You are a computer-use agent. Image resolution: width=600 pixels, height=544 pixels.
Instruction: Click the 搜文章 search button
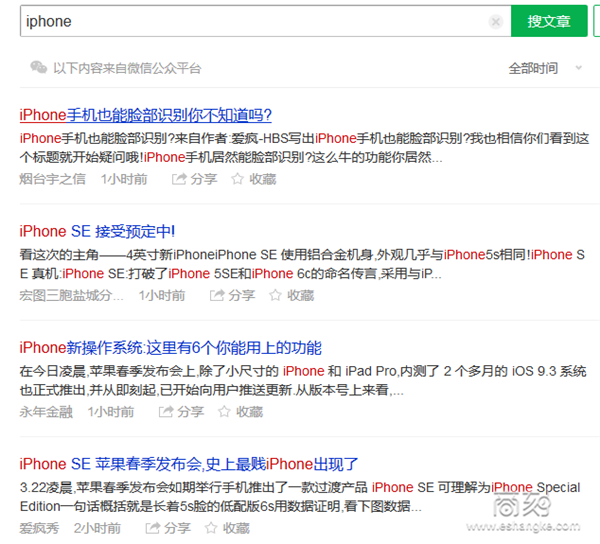click(x=549, y=21)
